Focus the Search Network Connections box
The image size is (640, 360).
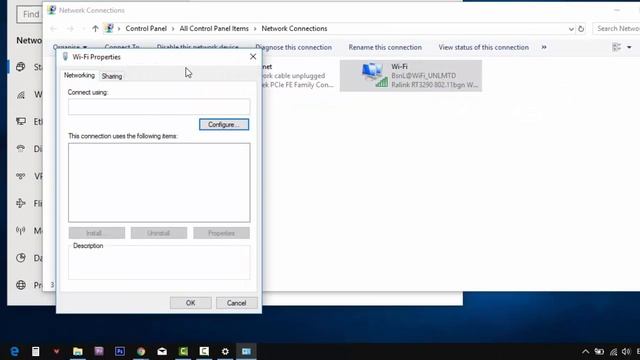pyautogui.click(x=616, y=29)
